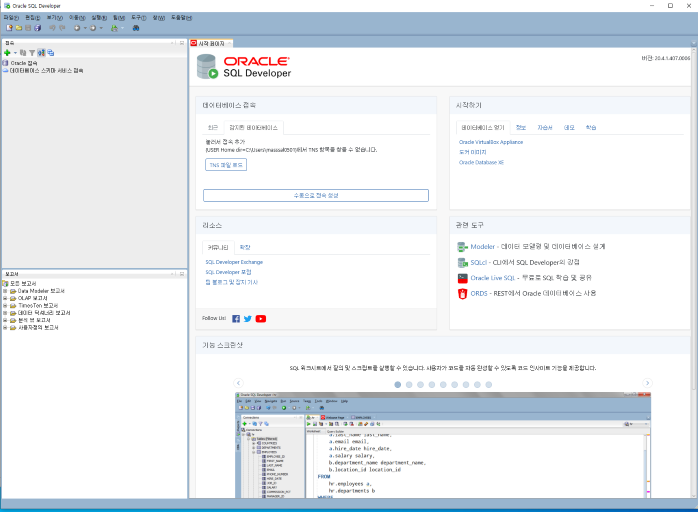Click the Back navigation round icon
The height and width of the screenshot is (512, 698).
tap(77, 28)
